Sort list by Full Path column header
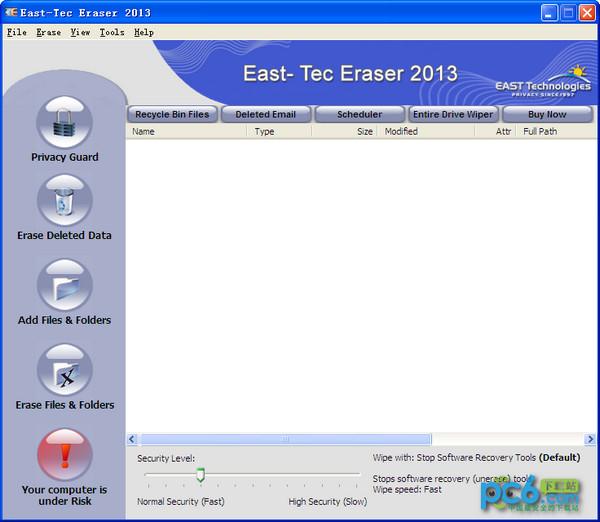 (x=556, y=131)
